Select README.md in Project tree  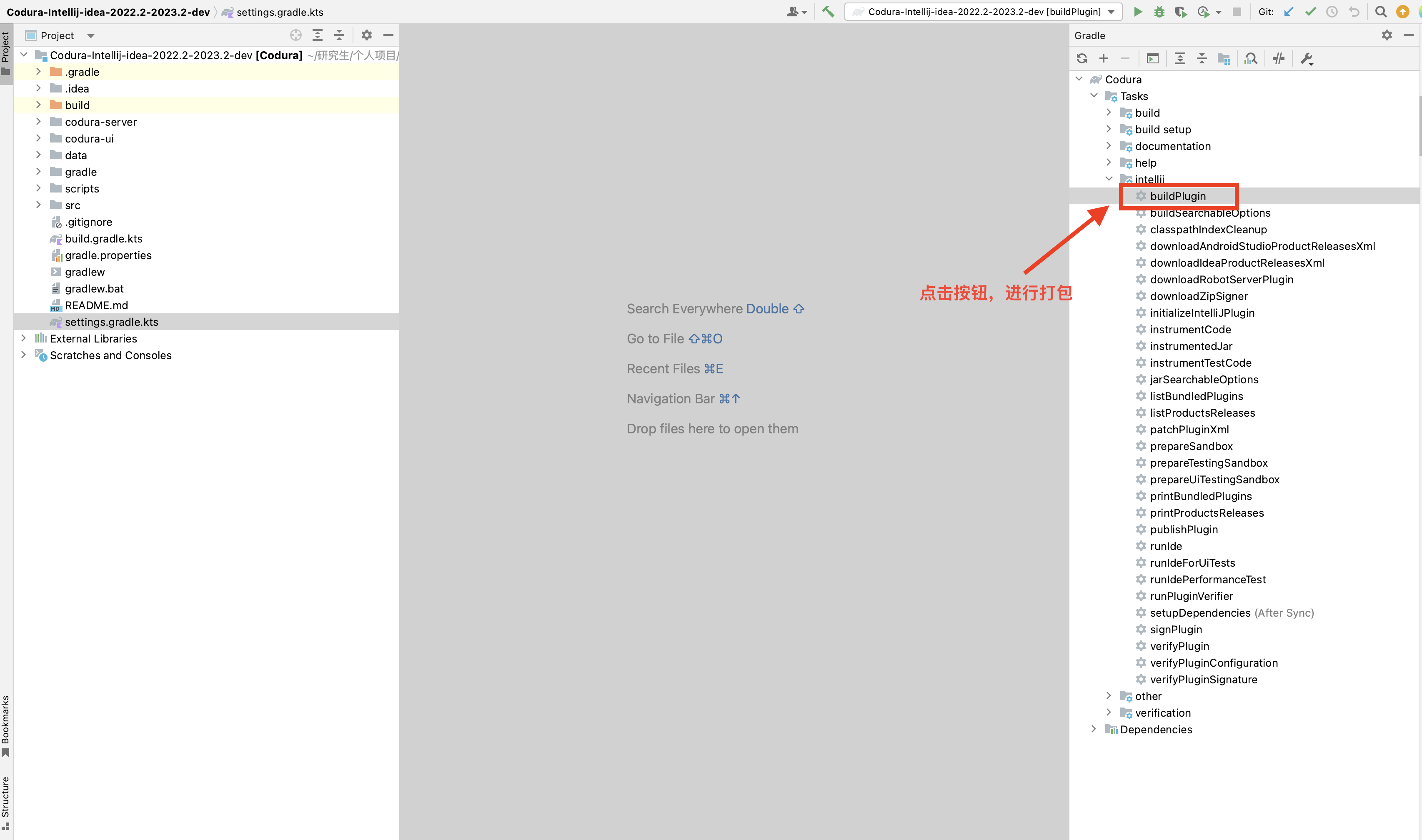coord(96,305)
